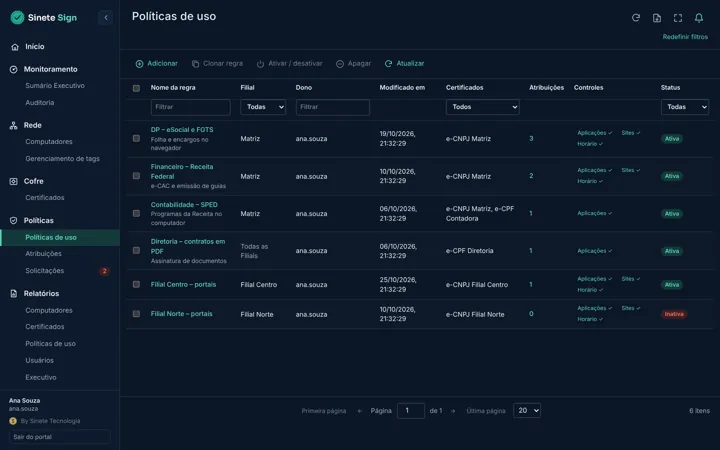Viewport: 720px width, 450px height.
Task: Open Atribuições under Políticas
Action: point(44,254)
